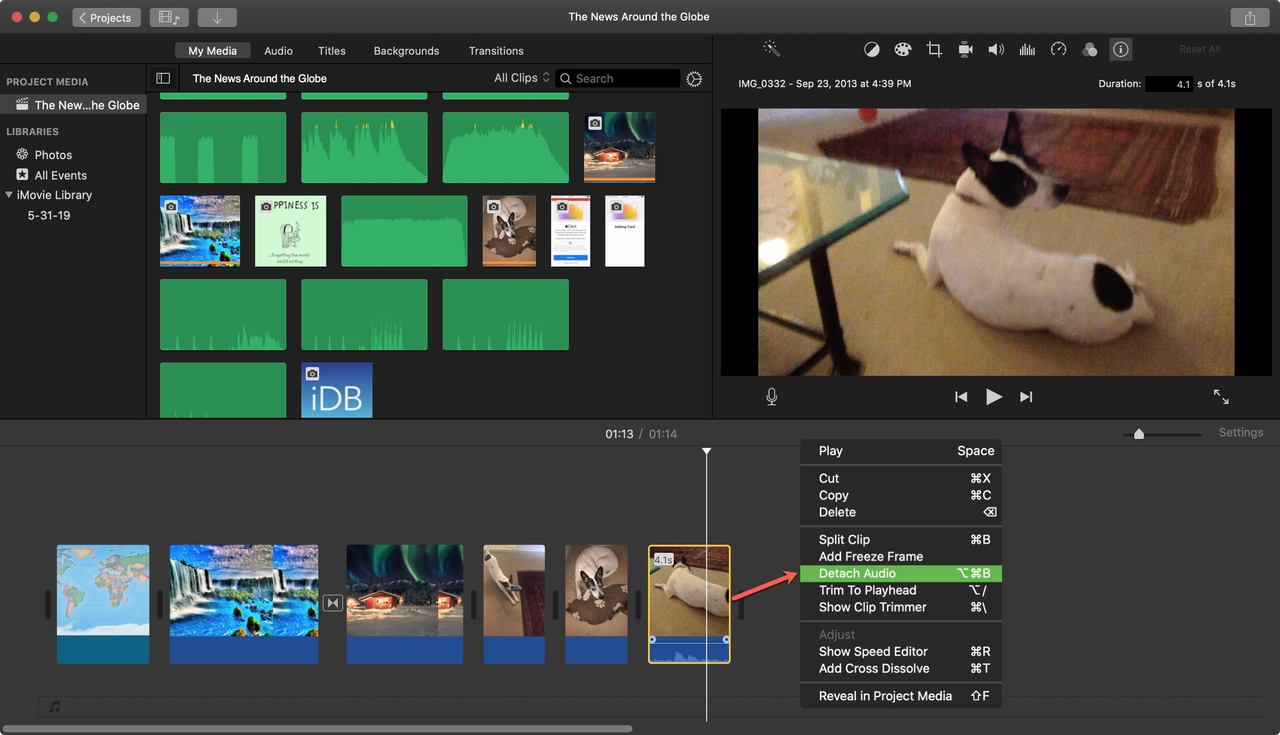
Task: Toggle the sidebar visibility button
Action: [x=162, y=78]
